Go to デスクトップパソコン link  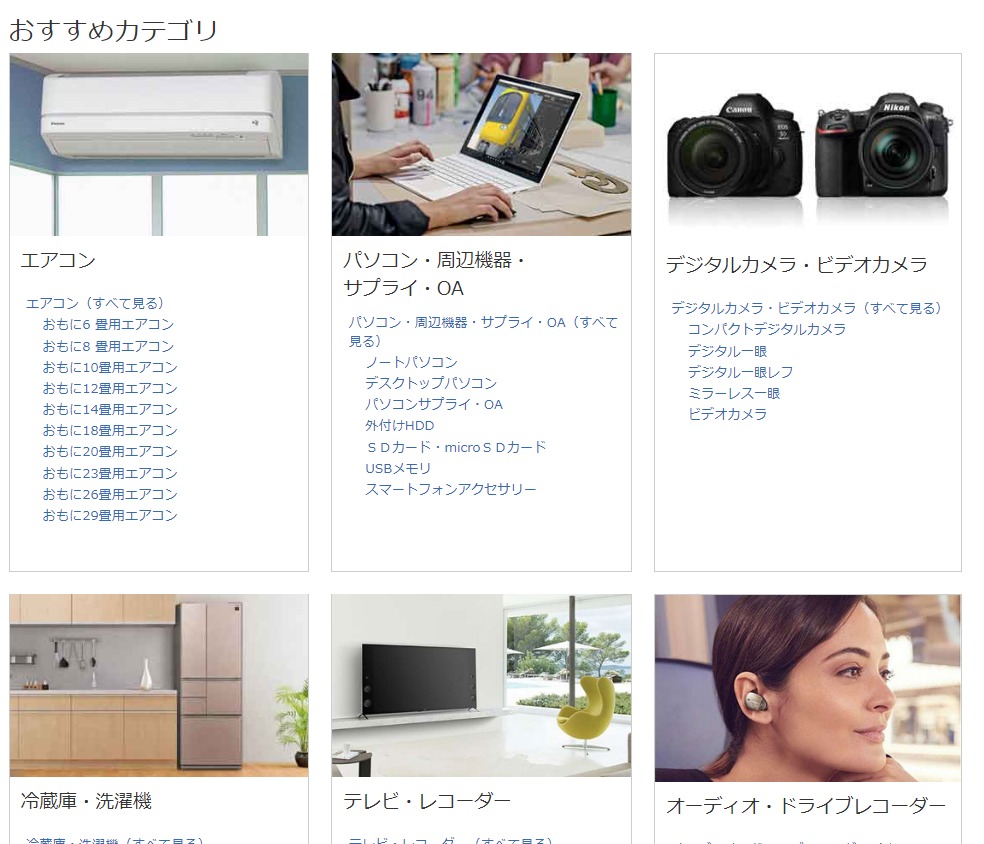point(430,383)
